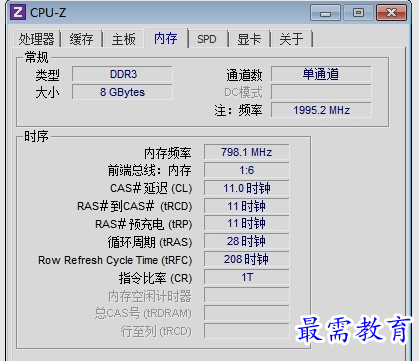This screenshot has height=361, width=419.
Task: Click the 时序 group heading
Action: tap(36, 136)
